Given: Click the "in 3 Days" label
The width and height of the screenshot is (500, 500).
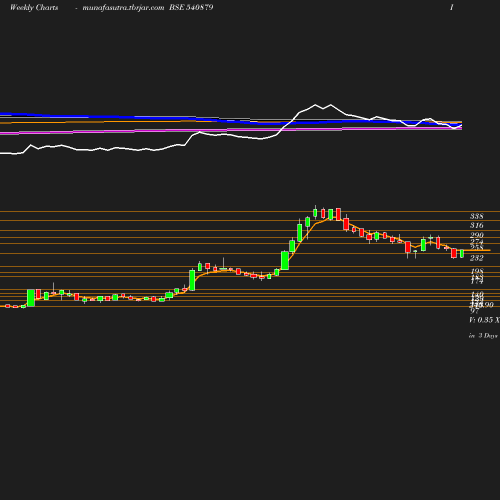Looking at the screenshot, I should coord(483,336).
